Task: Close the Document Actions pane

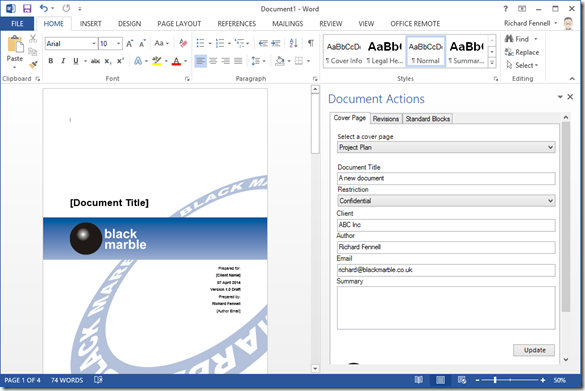Action: [x=570, y=97]
